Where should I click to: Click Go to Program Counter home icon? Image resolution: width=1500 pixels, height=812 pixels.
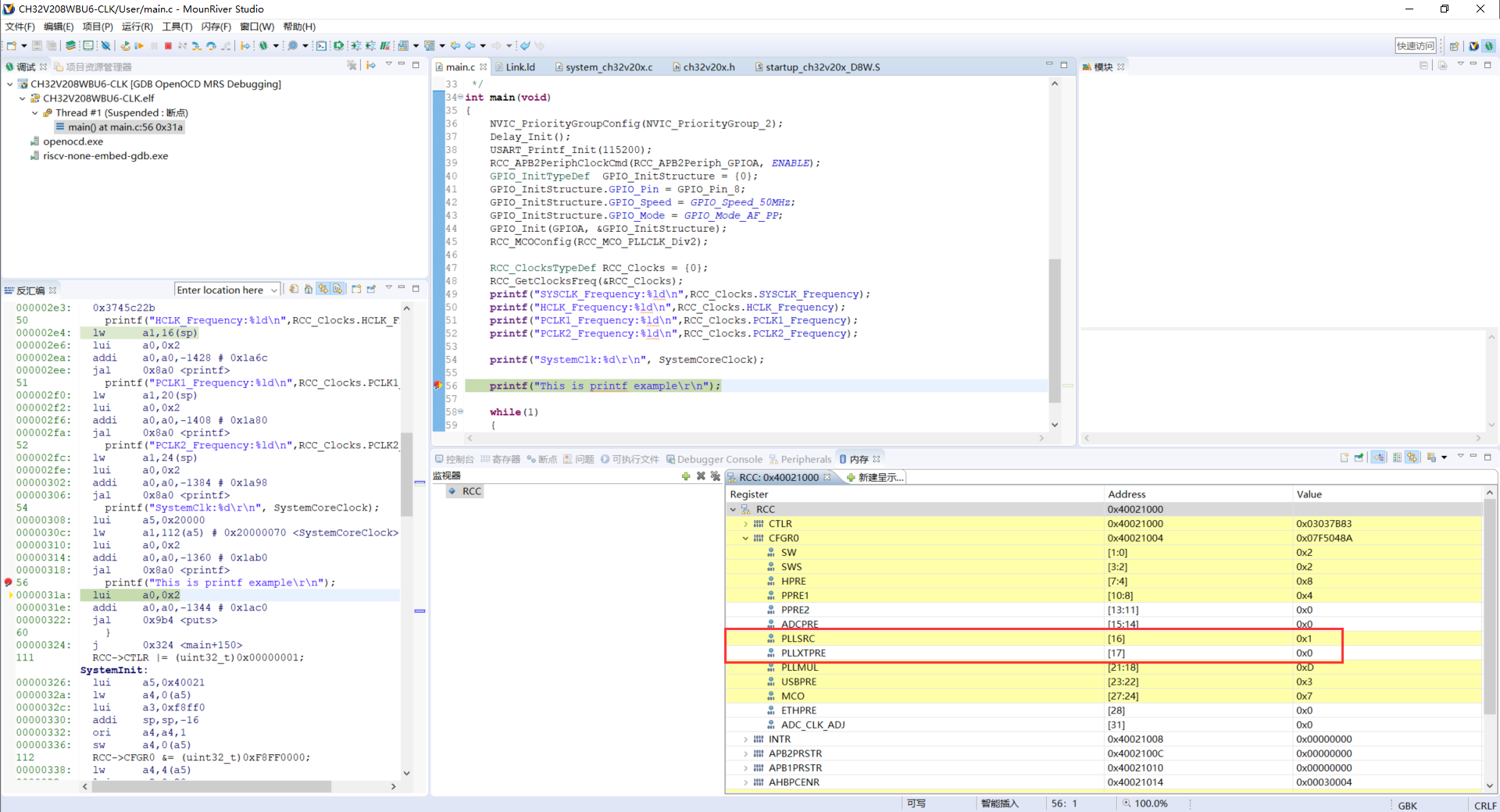[309, 289]
